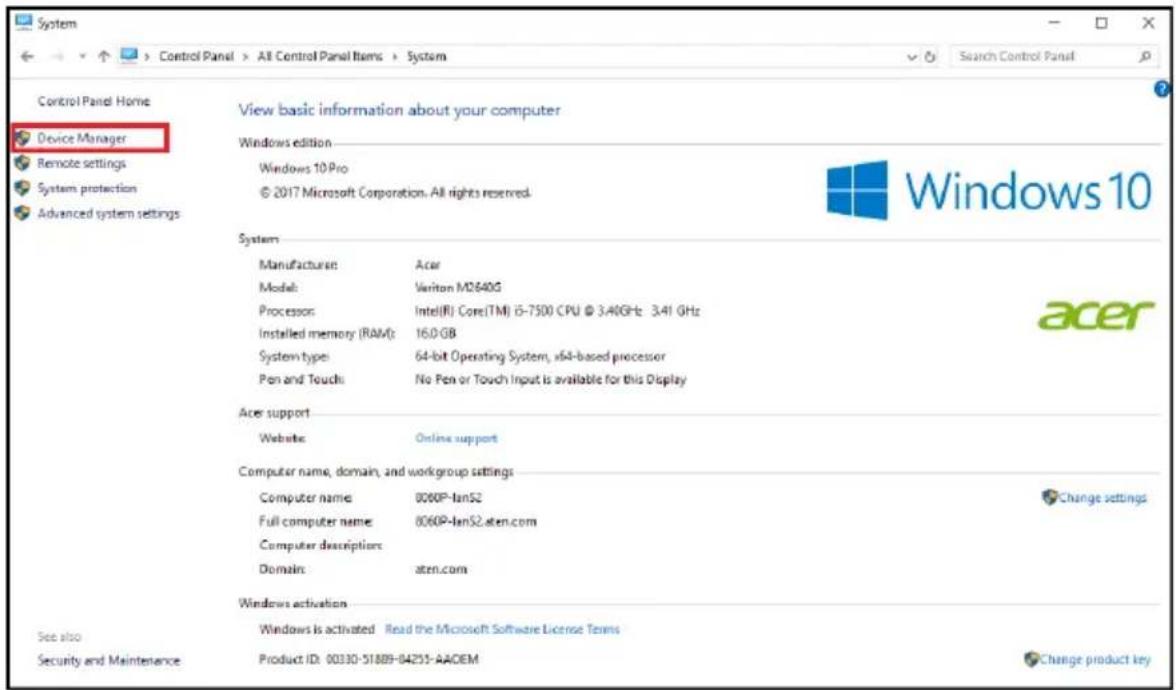1176x690 pixels.
Task: Click the acer logo
Action: click(x=1096, y=316)
